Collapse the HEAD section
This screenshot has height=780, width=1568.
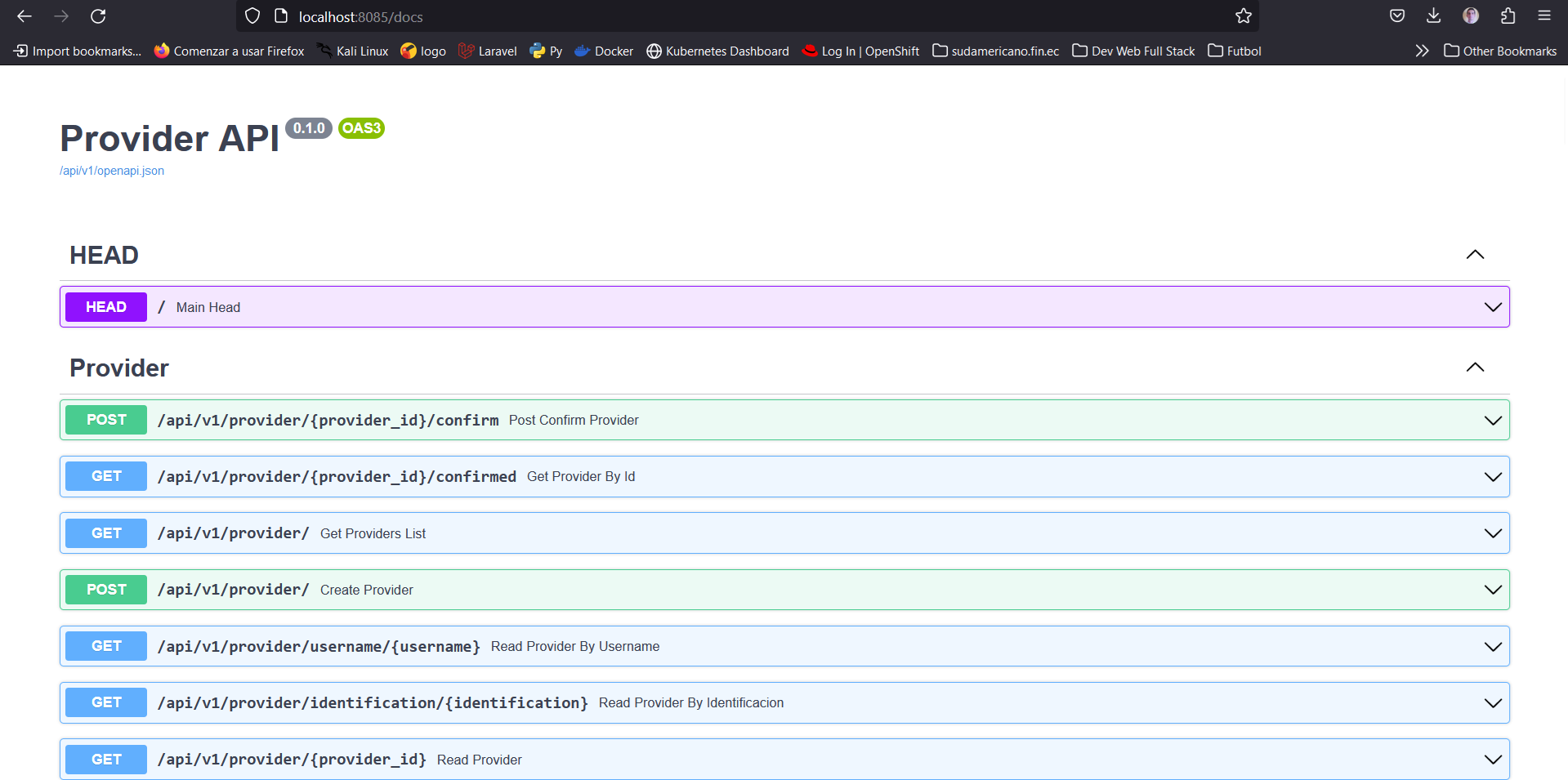point(1474,255)
